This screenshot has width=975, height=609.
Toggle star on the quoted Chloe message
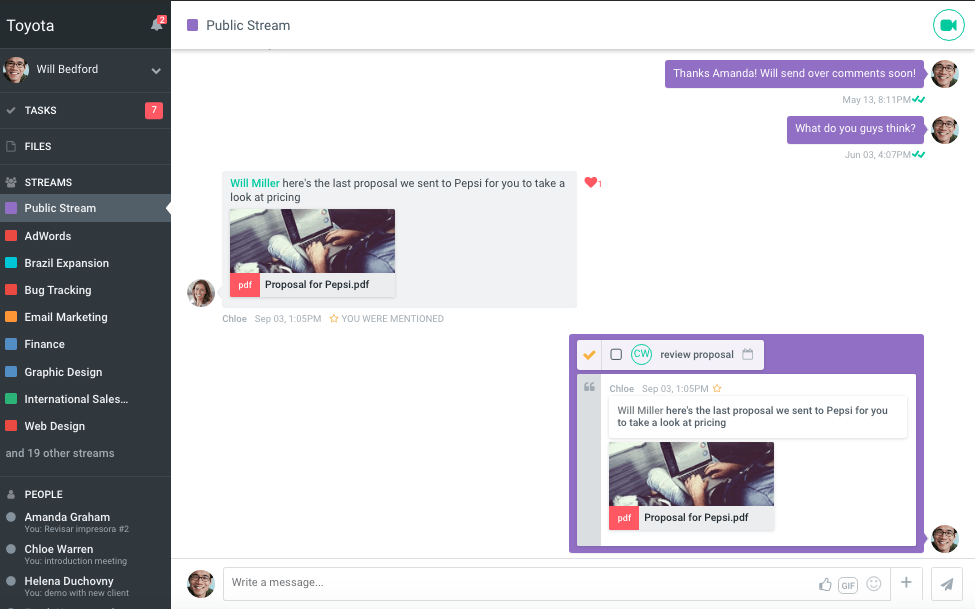tap(717, 388)
